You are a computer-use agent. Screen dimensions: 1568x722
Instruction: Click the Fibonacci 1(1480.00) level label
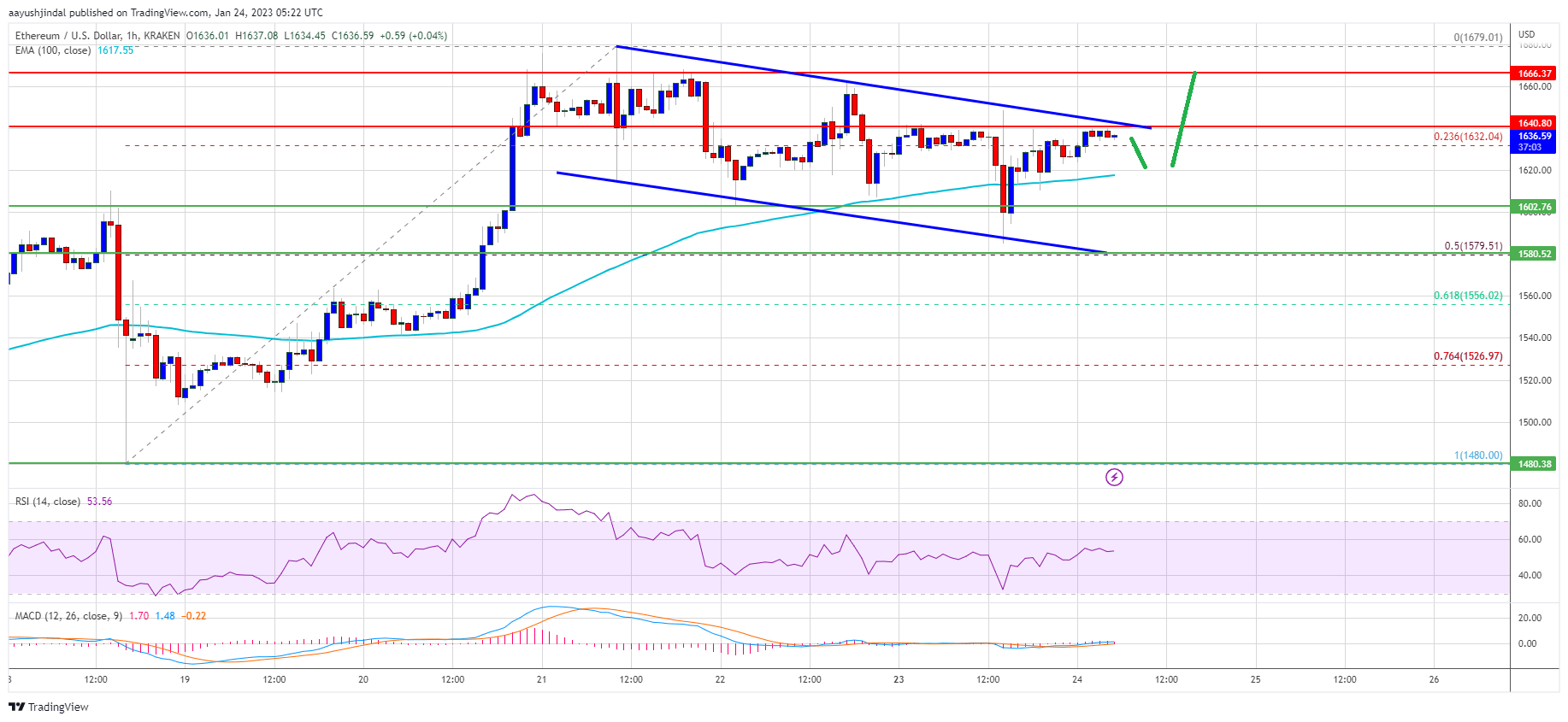tap(1478, 455)
